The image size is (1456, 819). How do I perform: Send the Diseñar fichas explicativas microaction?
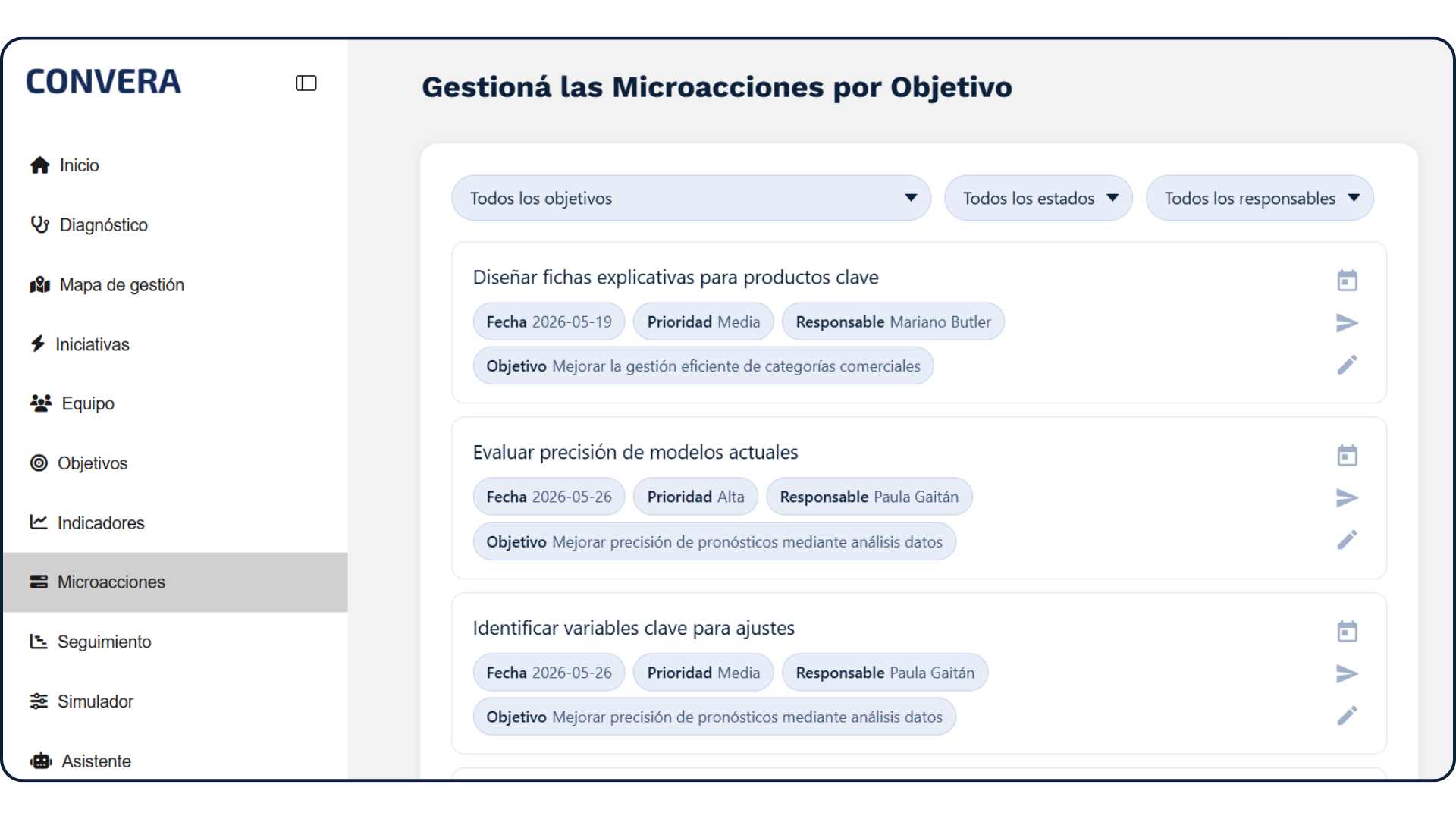coord(1347,323)
